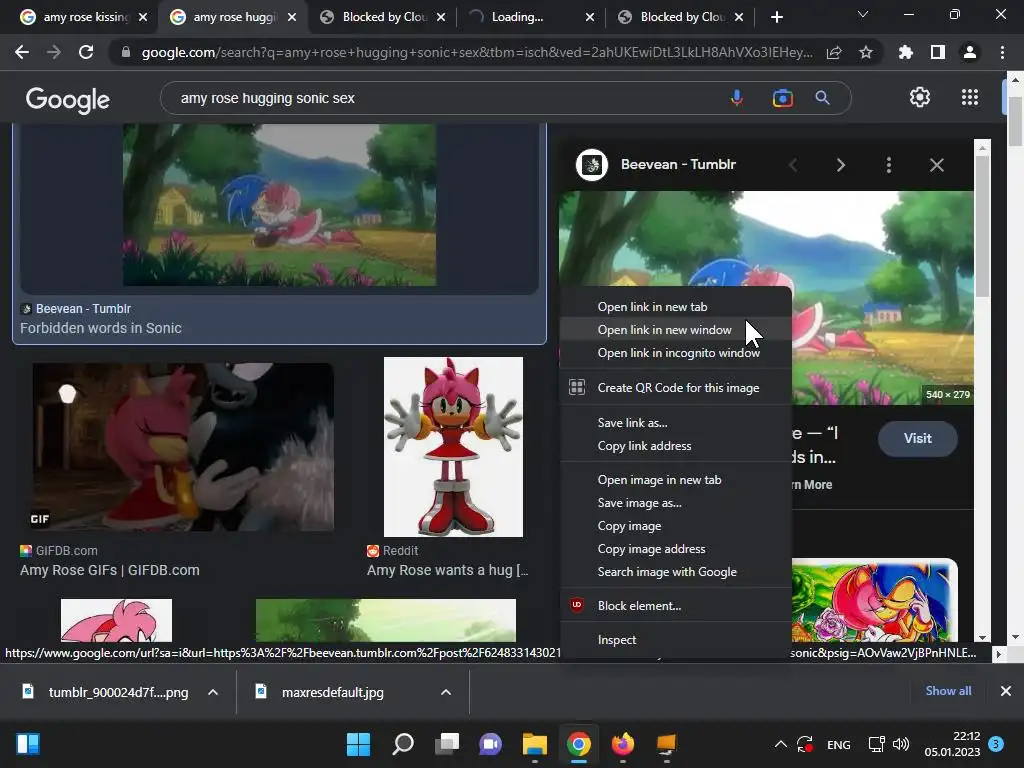This screenshot has height=768, width=1024.
Task: Open 'Forbidden words in Sonic' result
Action: coord(101,328)
